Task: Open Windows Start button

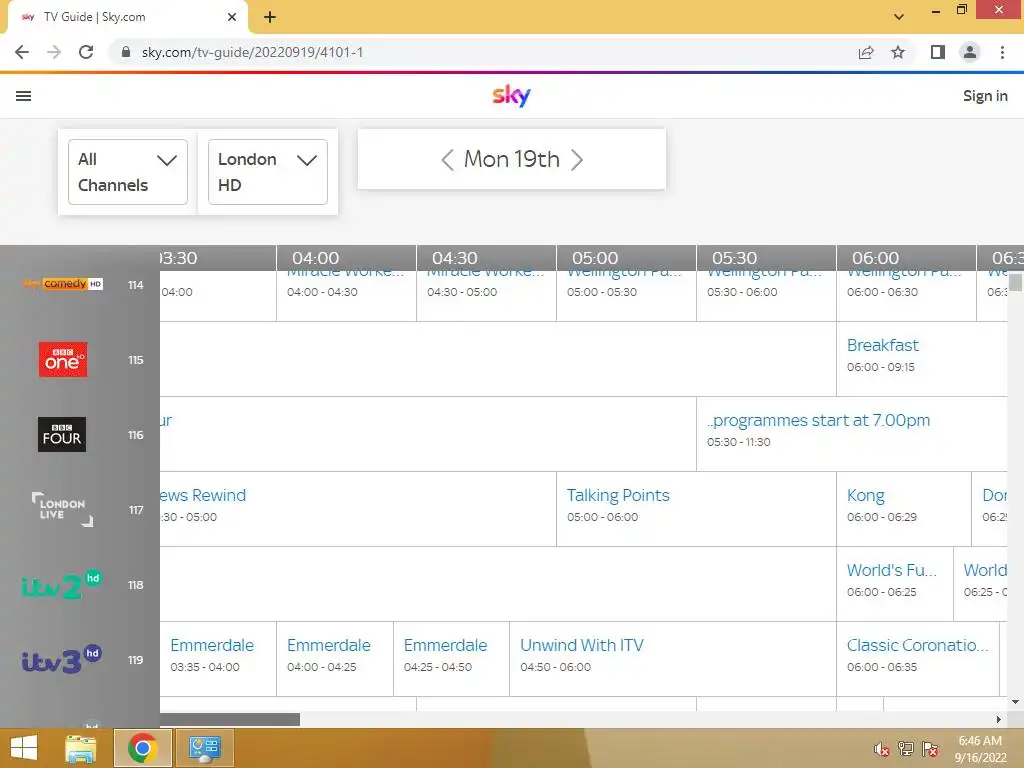Action: tap(24, 748)
